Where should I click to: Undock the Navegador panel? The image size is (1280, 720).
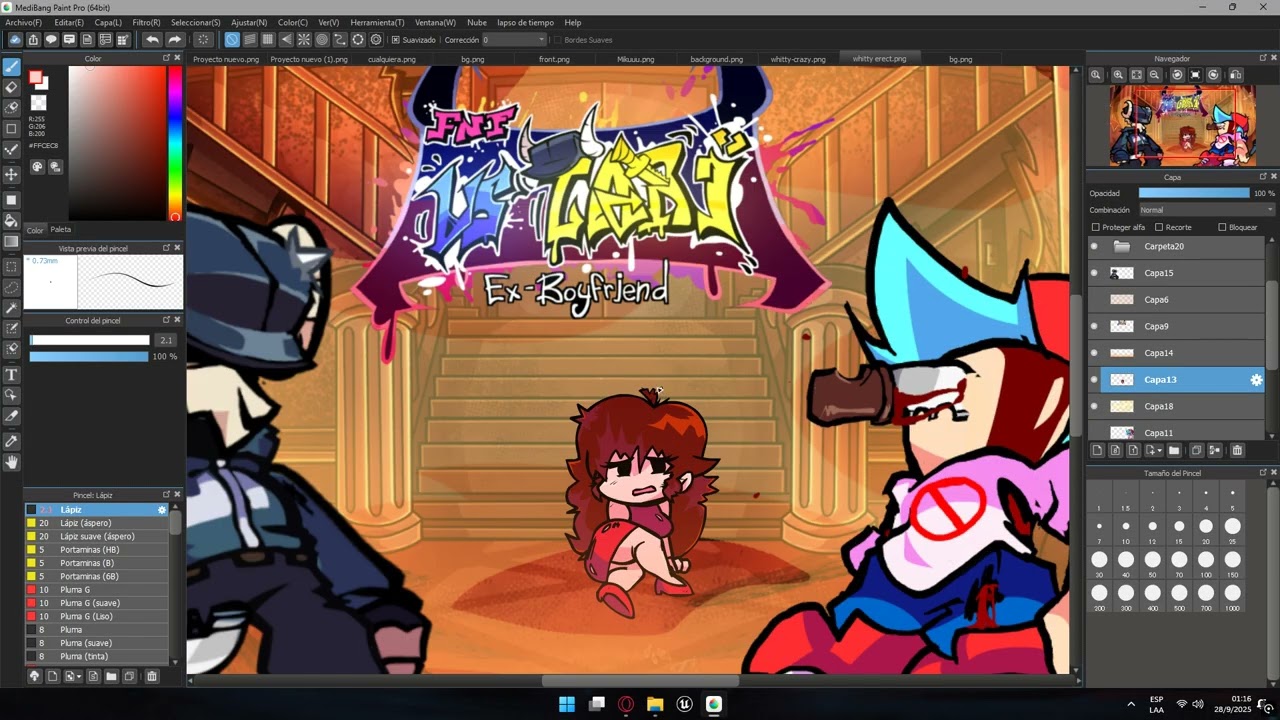pos(1261,58)
